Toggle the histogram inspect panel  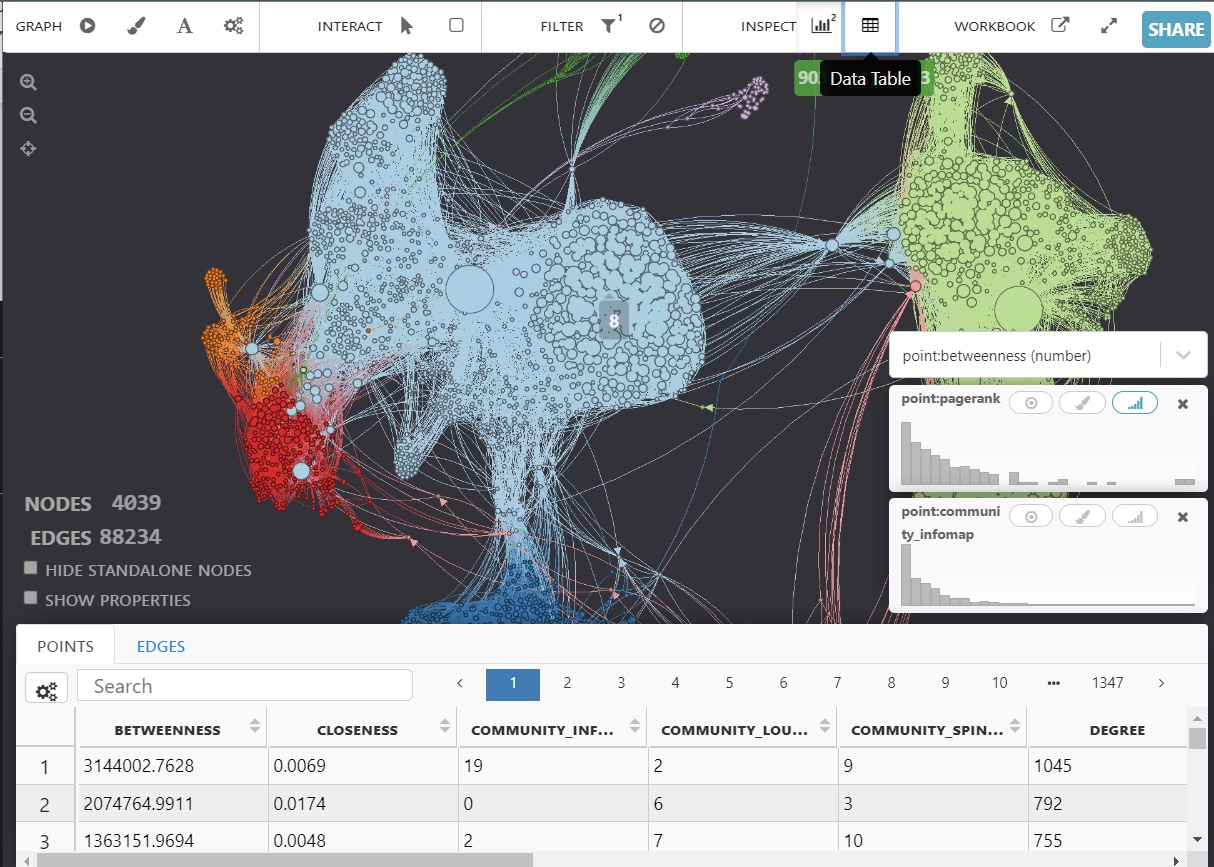click(x=822, y=26)
